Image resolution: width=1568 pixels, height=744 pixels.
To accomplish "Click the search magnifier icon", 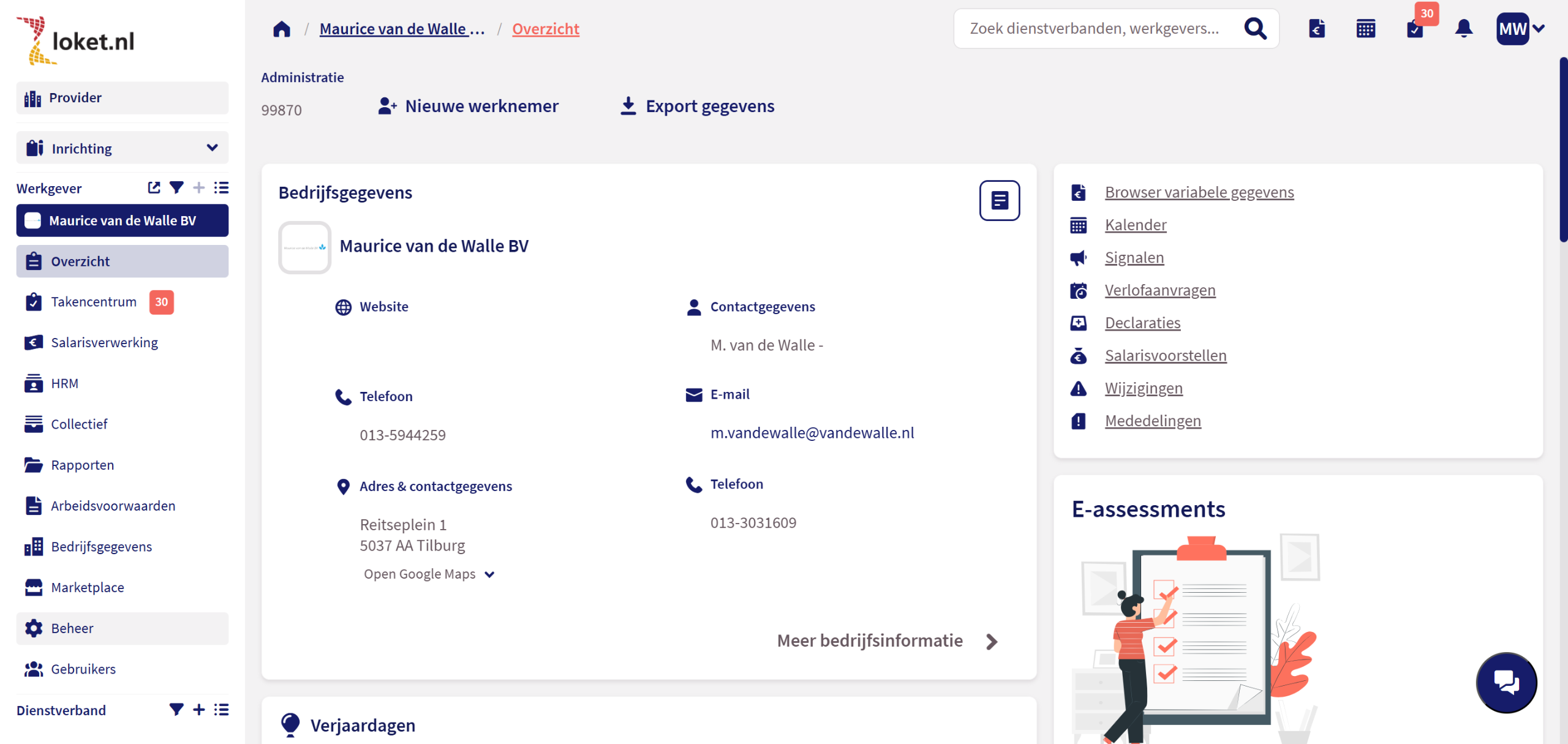I will point(1255,28).
